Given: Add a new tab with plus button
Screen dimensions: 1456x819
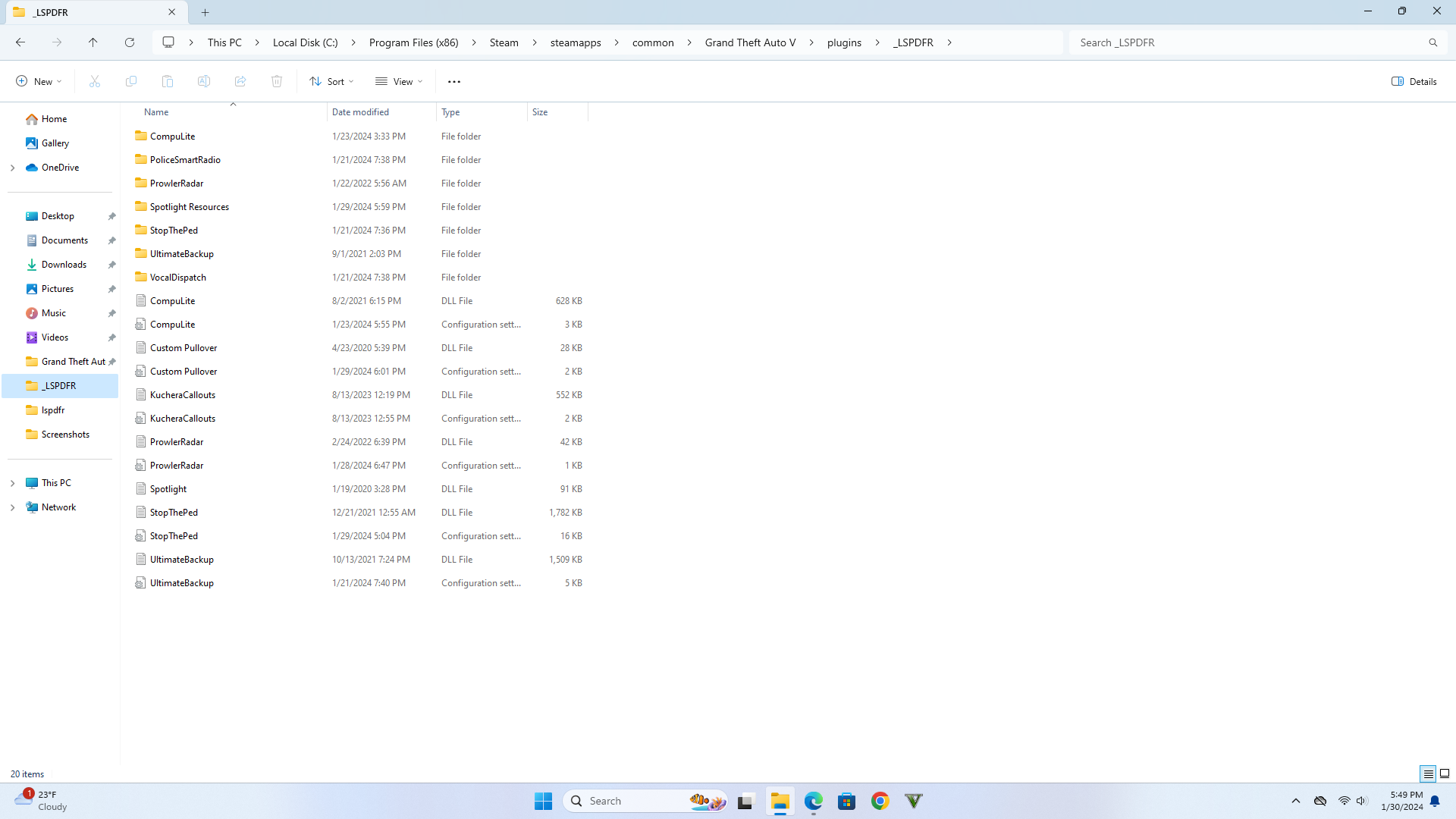Looking at the screenshot, I should pyautogui.click(x=205, y=12).
